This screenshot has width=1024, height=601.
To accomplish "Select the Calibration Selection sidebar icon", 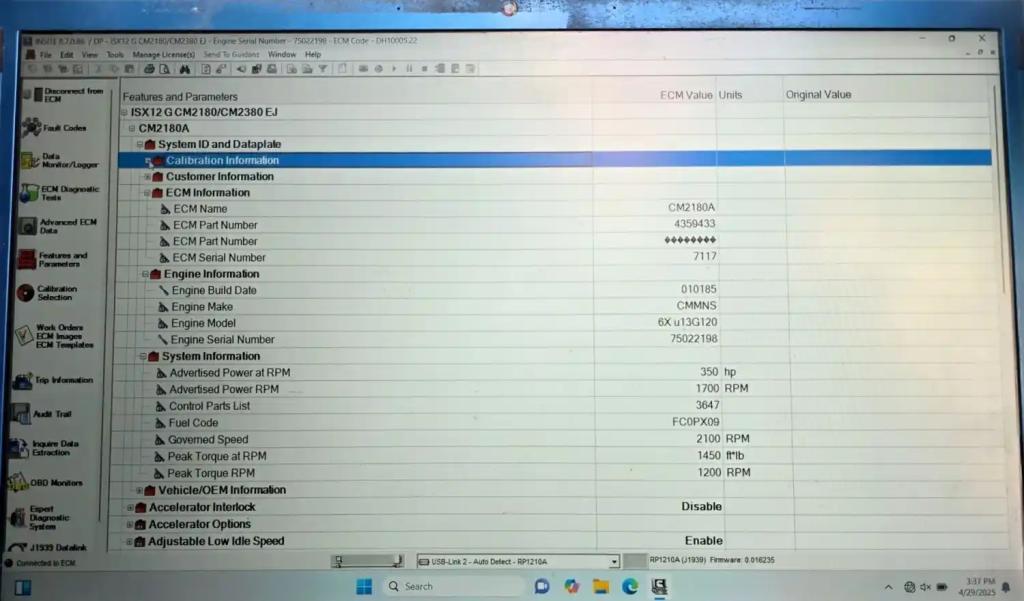I will [28, 292].
